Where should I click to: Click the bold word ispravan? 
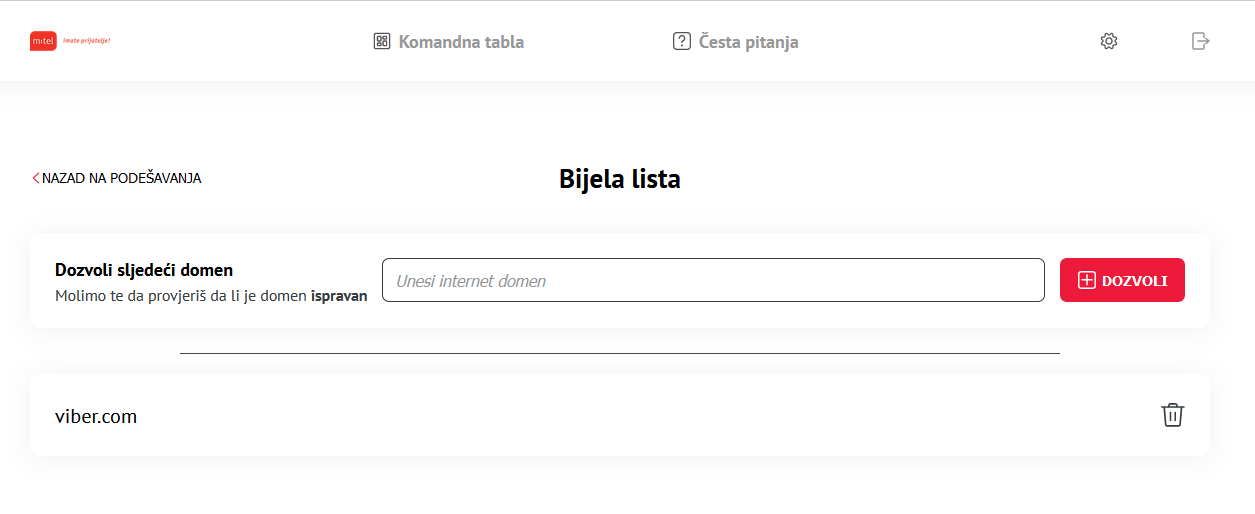[x=339, y=296]
